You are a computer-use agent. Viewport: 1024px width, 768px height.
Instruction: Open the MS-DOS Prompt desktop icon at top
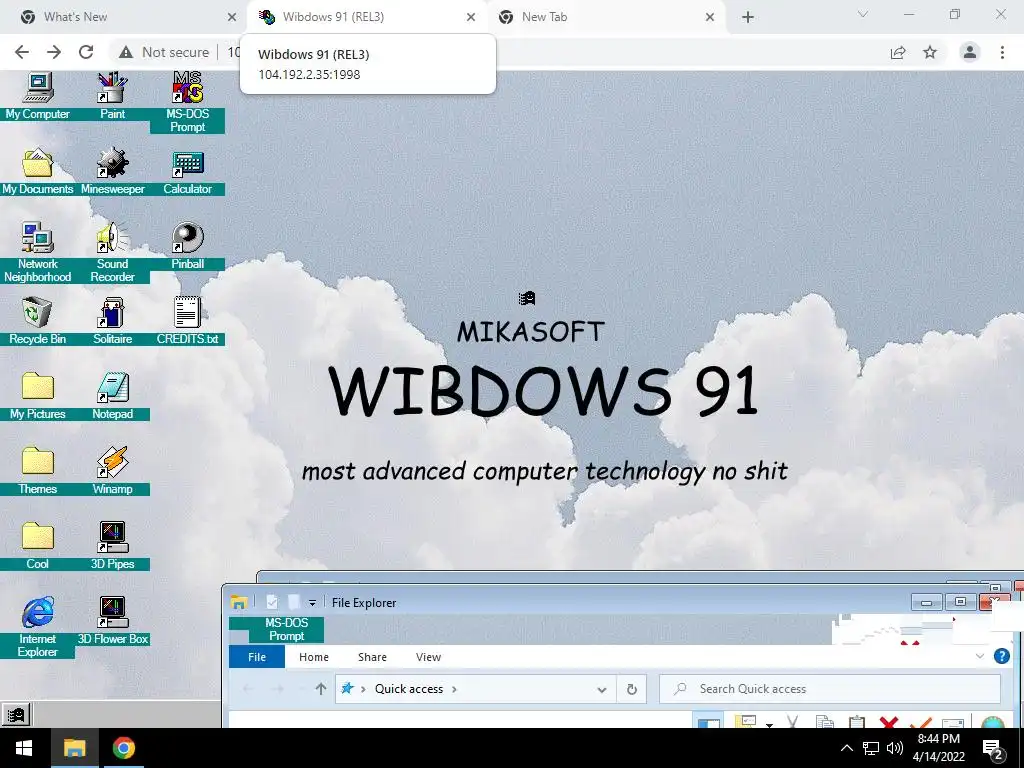187,102
